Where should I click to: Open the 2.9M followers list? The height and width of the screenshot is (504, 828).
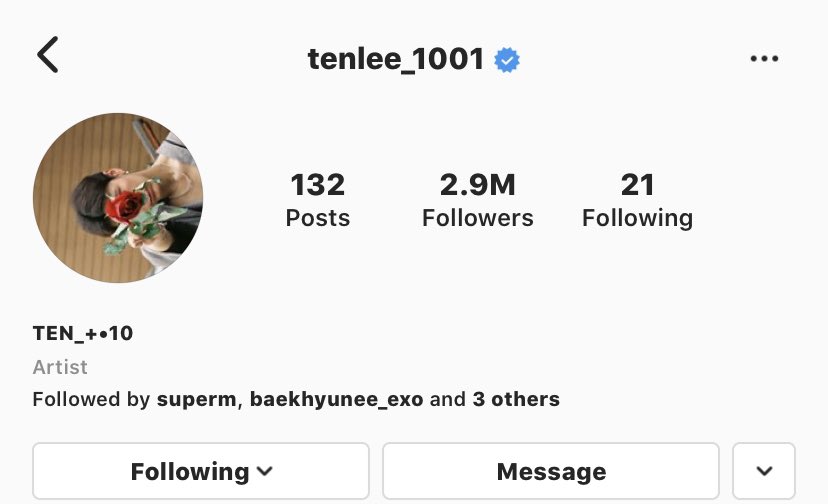click(477, 199)
